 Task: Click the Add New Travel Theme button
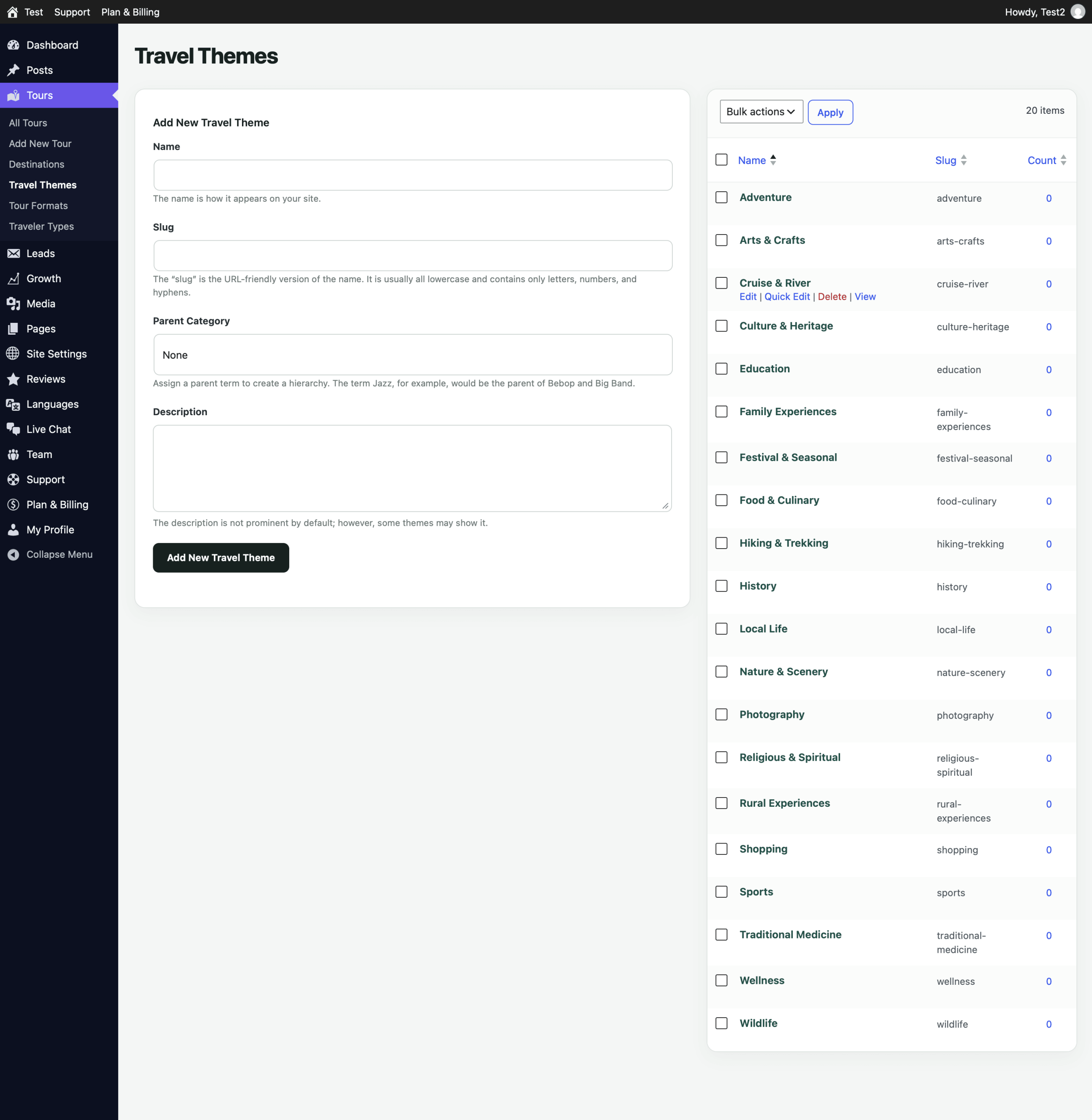pos(221,557)
